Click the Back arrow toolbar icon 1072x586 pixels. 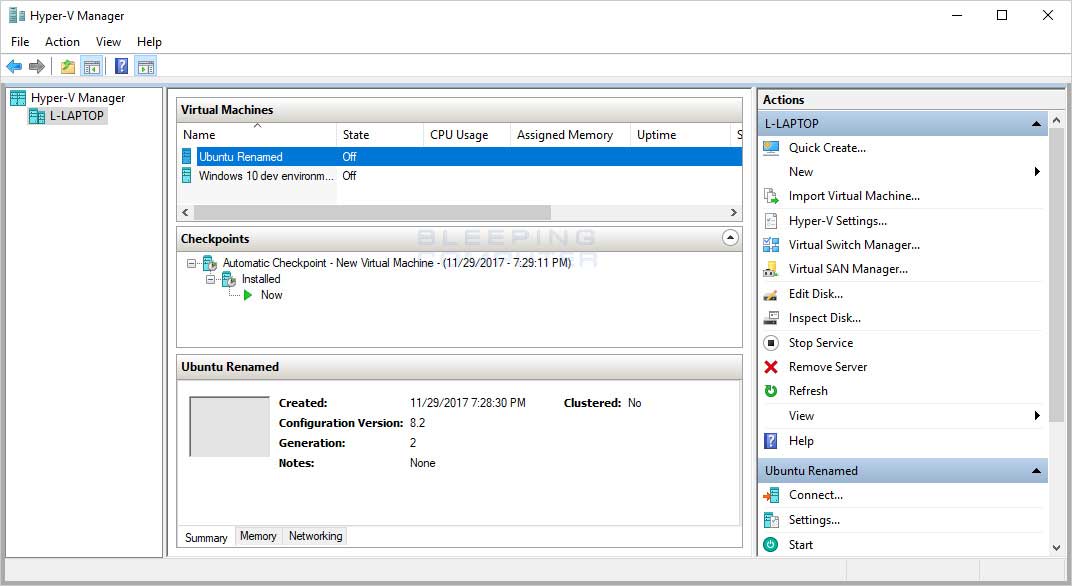point(14,66)
